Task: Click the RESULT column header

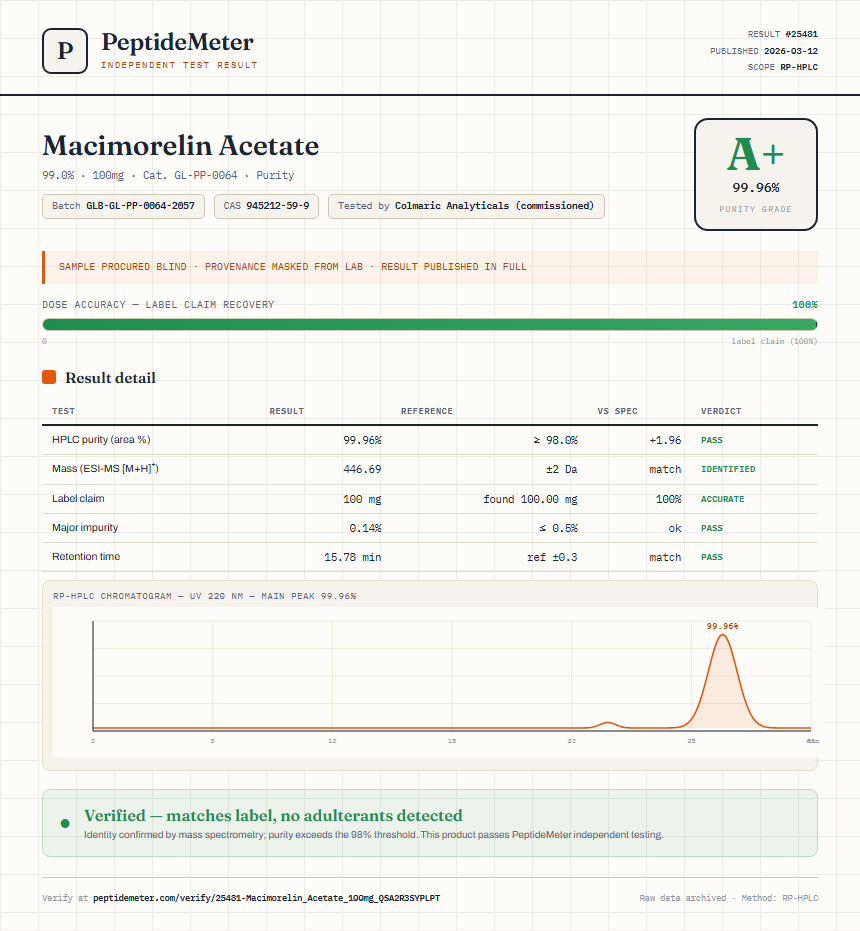Action: coord(287,411)
